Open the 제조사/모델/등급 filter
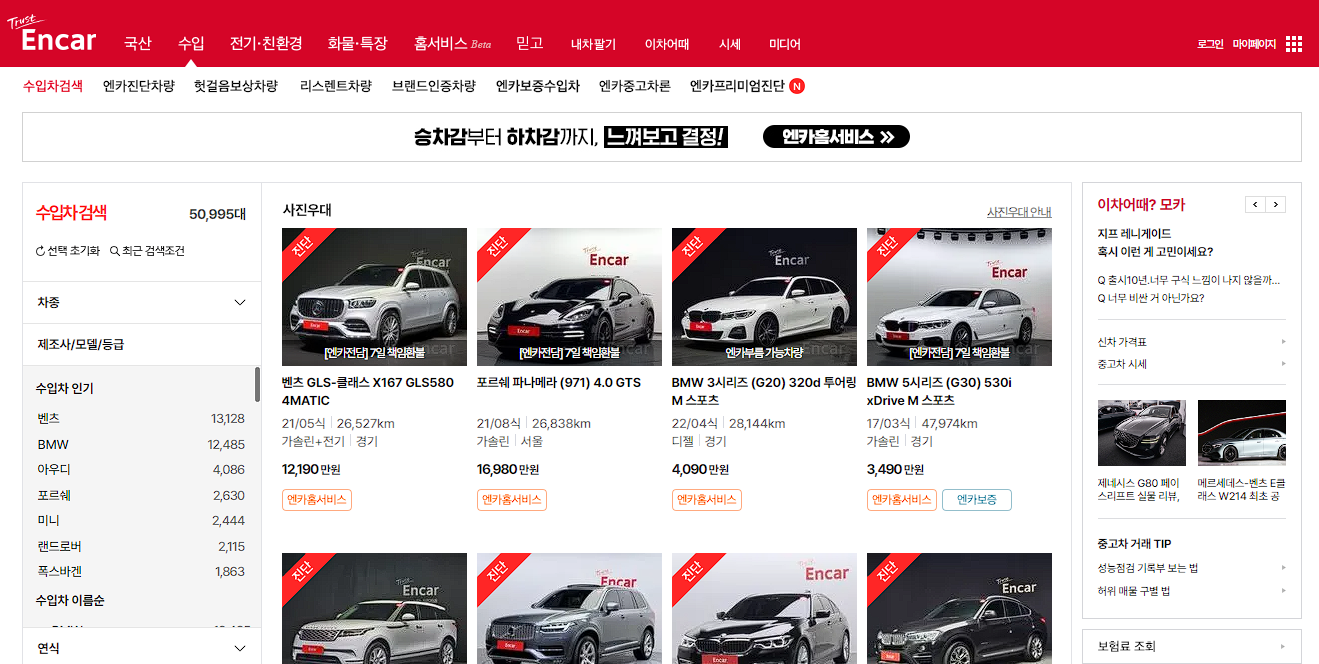The width and height of the screenshot is (1319, 664). (x=142, y=344)
